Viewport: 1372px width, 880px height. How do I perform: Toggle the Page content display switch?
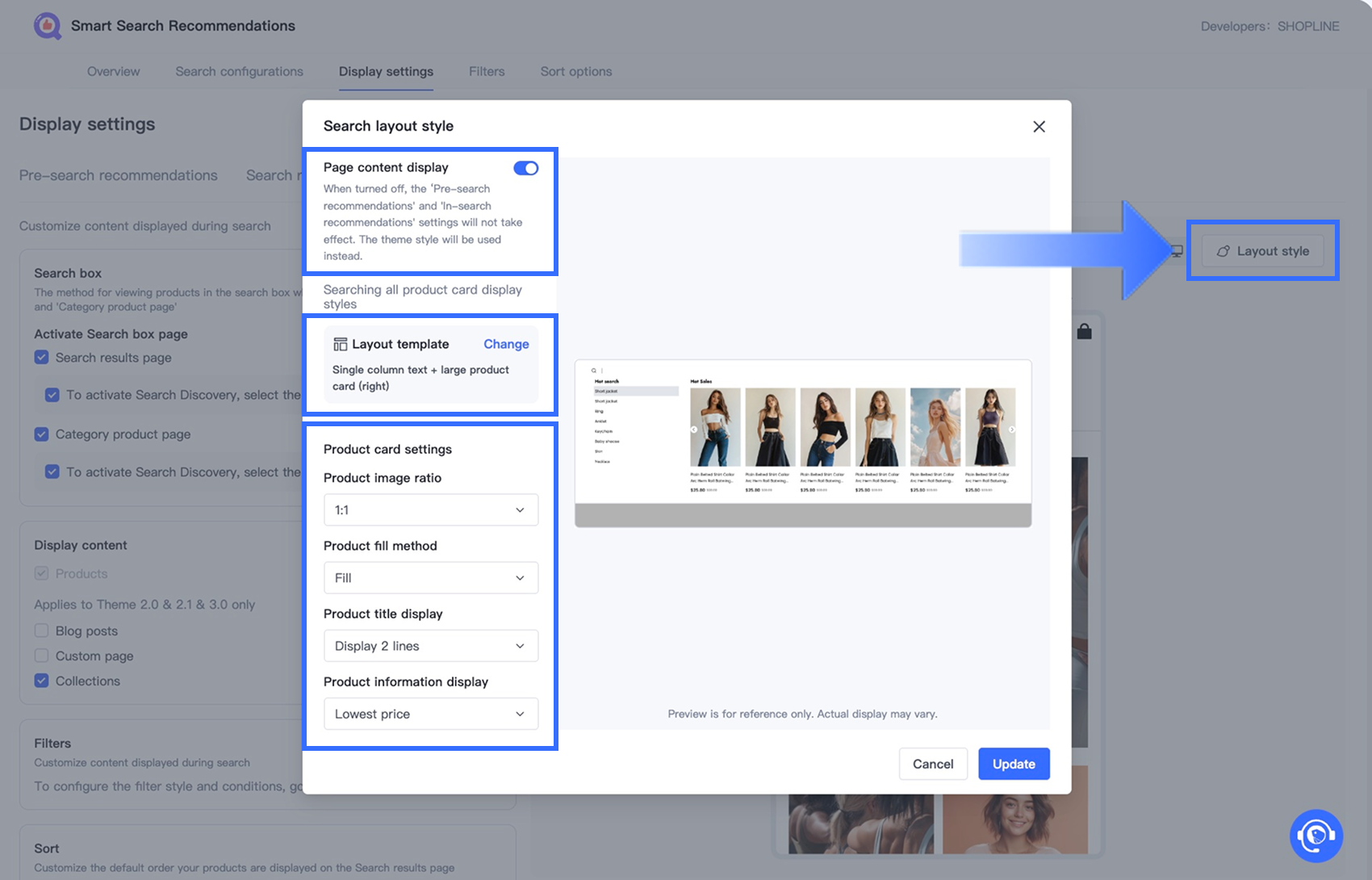[x=526, y=168]
